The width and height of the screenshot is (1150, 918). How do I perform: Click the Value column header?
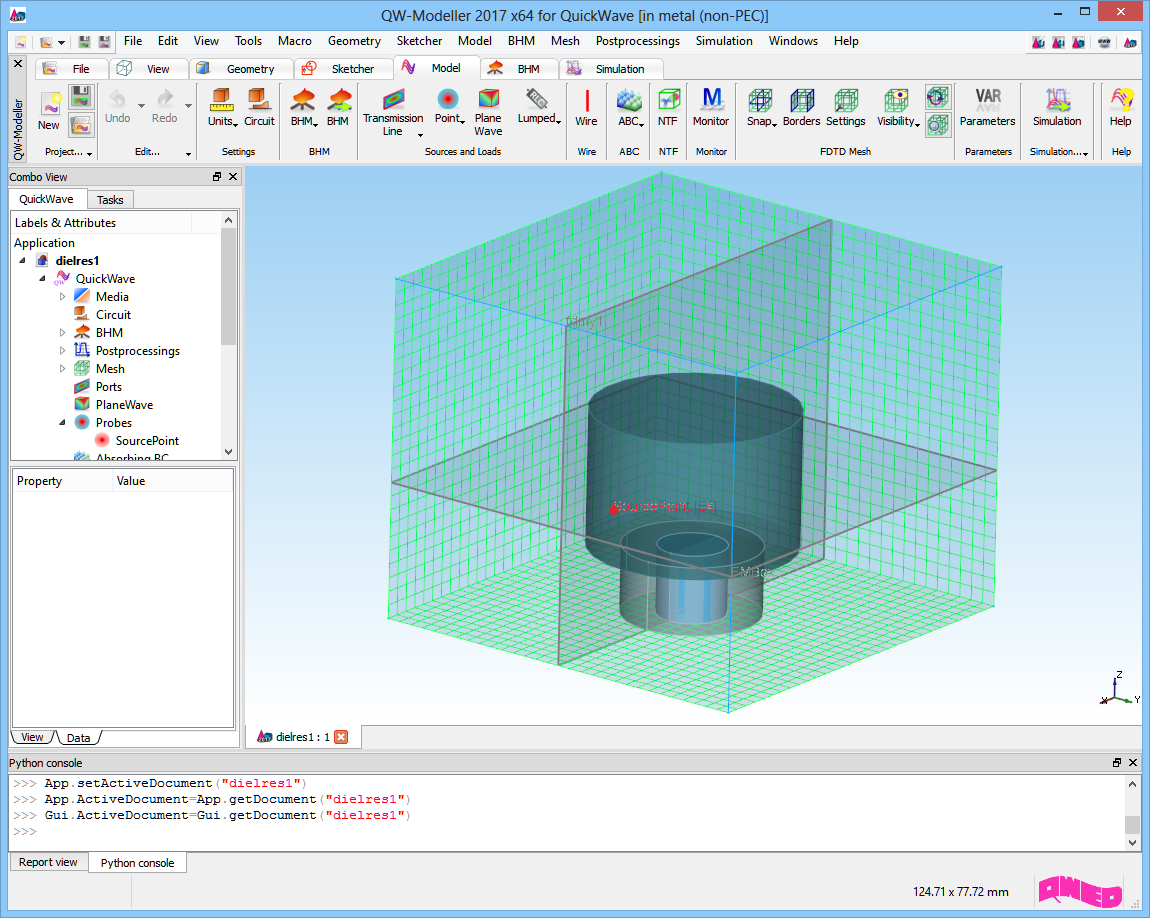coord(173,481)
